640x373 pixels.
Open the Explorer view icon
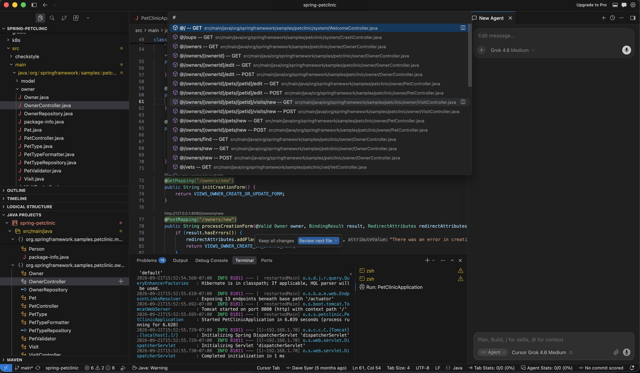[x=40, y=18]
